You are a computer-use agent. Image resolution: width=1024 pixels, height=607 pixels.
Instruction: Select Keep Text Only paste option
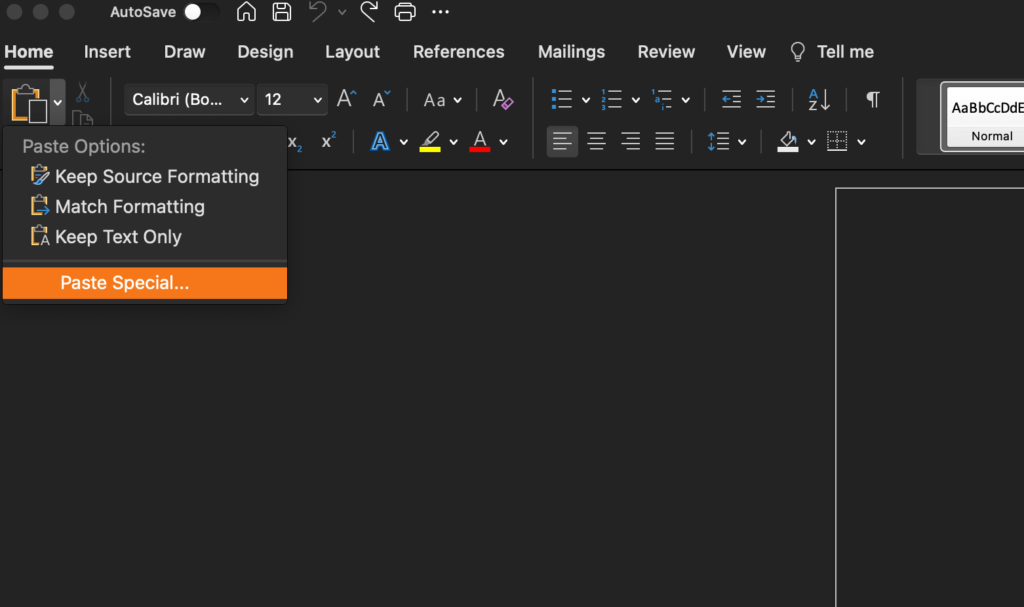click(118, 237)
